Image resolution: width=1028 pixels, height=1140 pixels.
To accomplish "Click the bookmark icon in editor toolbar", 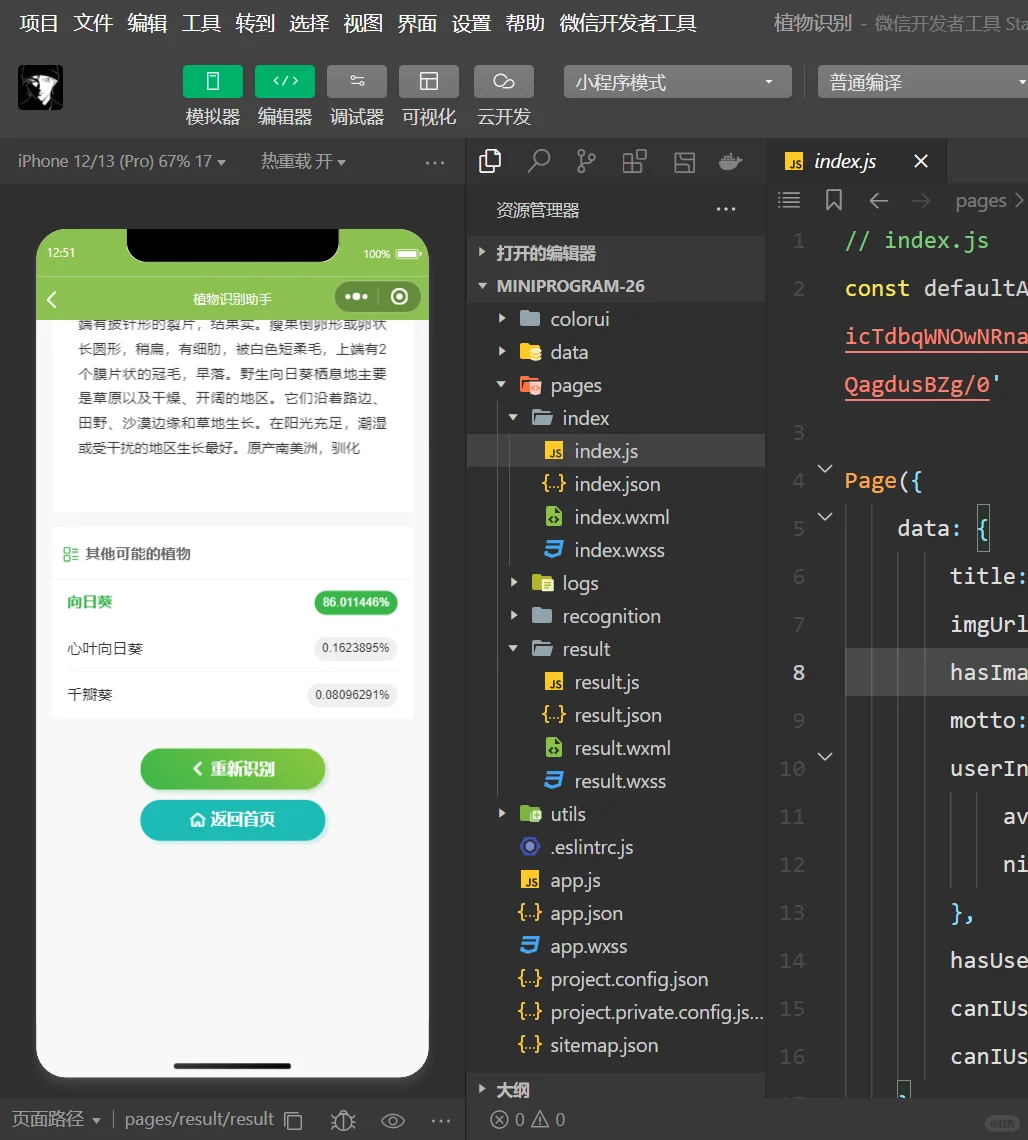I will pos(834,200).
